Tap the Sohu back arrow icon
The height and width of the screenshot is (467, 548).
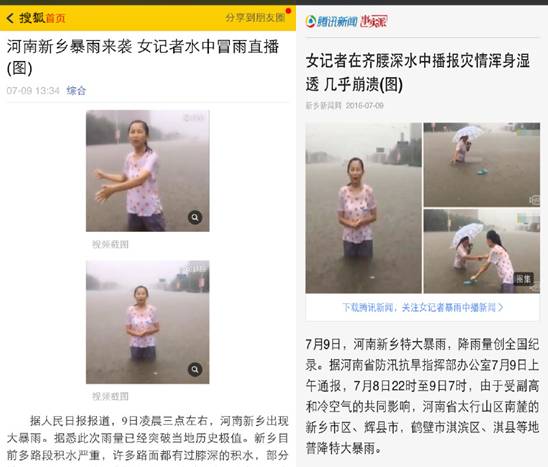click(10, 18)
